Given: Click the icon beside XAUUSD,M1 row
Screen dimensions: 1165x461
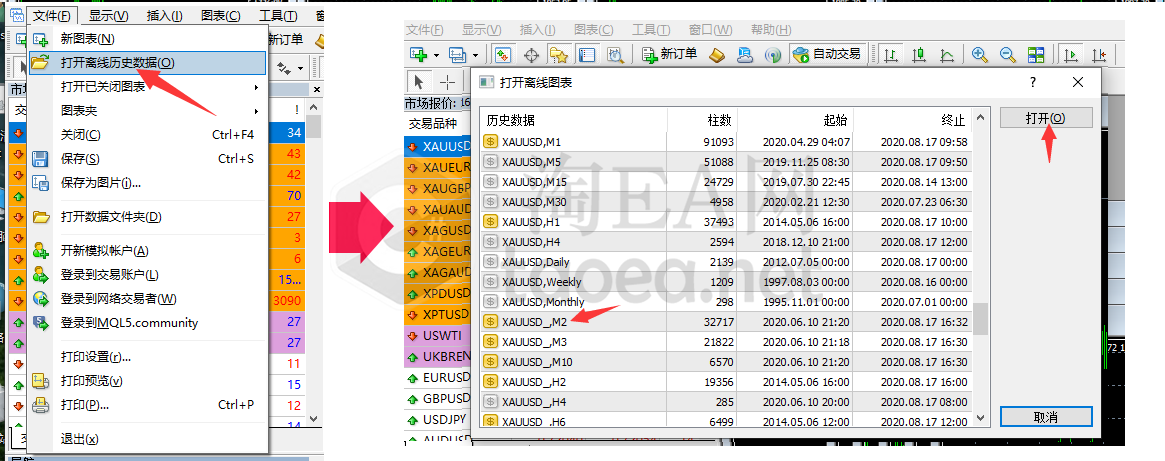Looking at the screenshot, I should (491, 141).
